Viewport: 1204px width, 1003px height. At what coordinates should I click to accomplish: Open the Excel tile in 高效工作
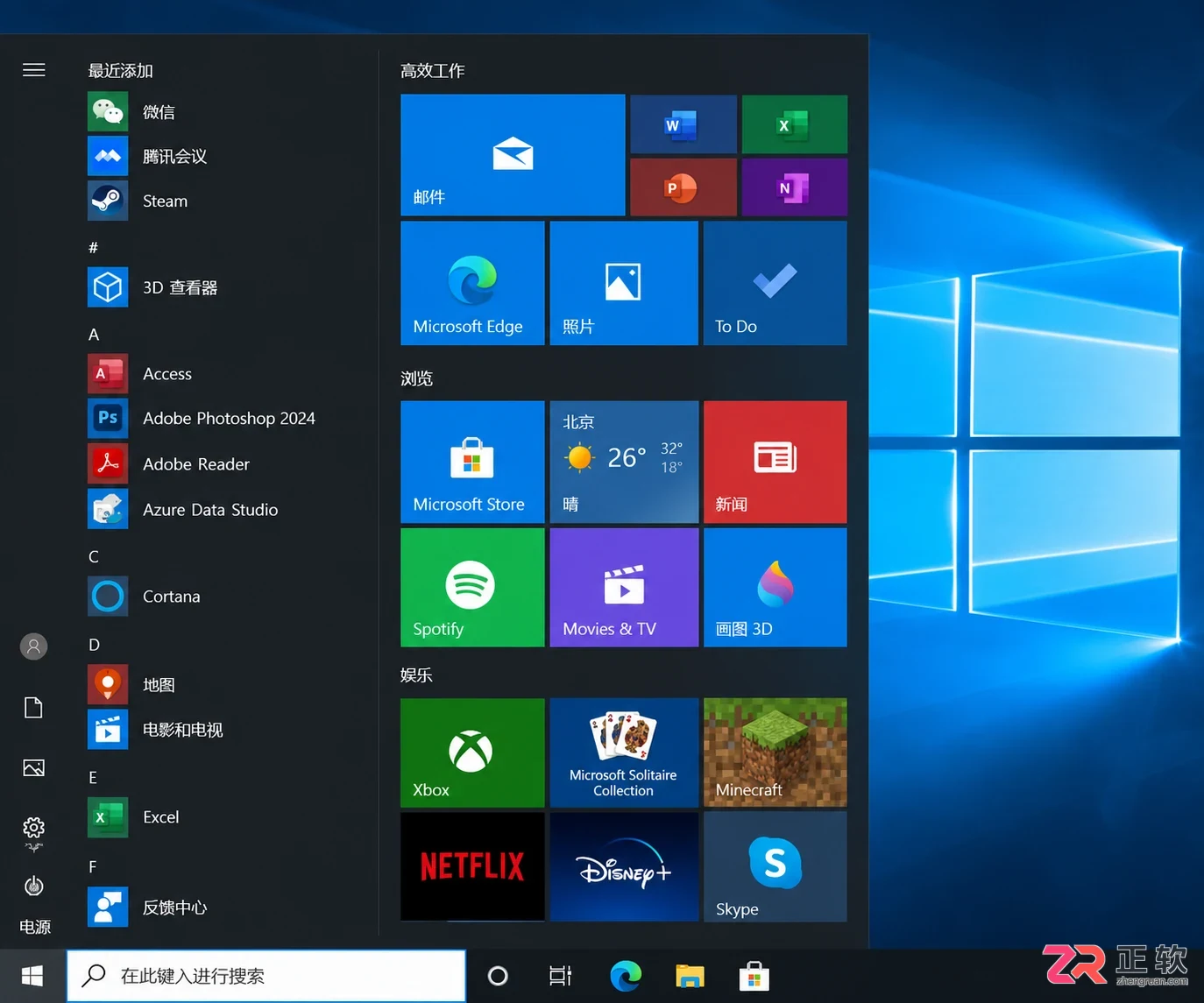[x=795, y=124]
